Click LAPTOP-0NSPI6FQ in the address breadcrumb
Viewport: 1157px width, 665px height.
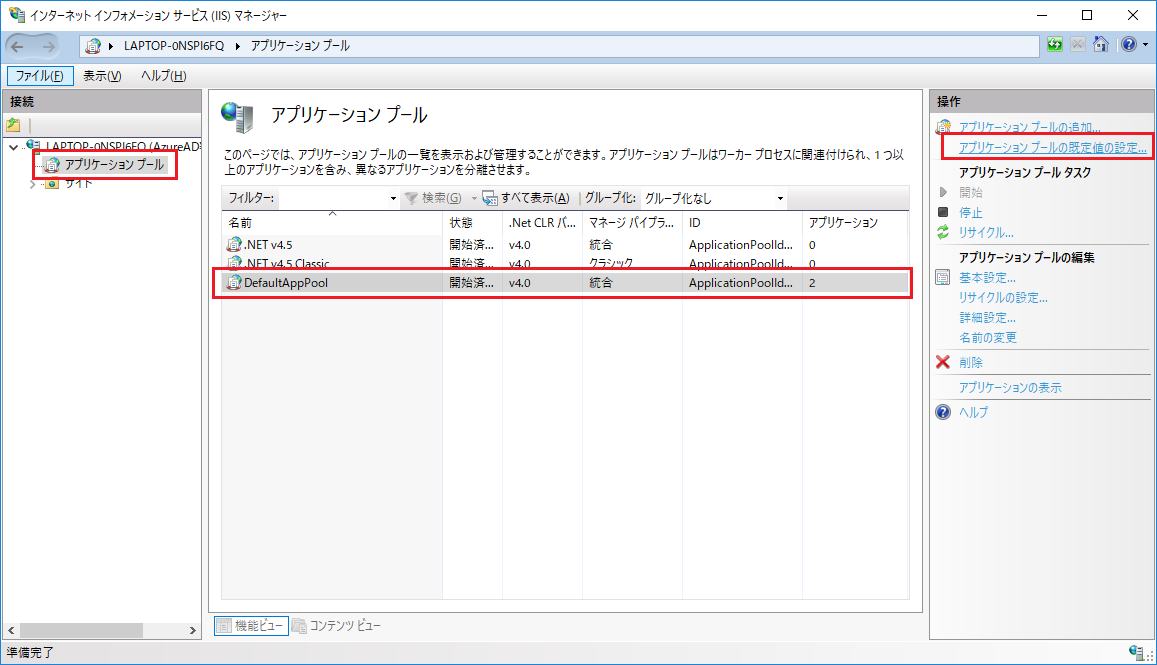coord(173,46)
